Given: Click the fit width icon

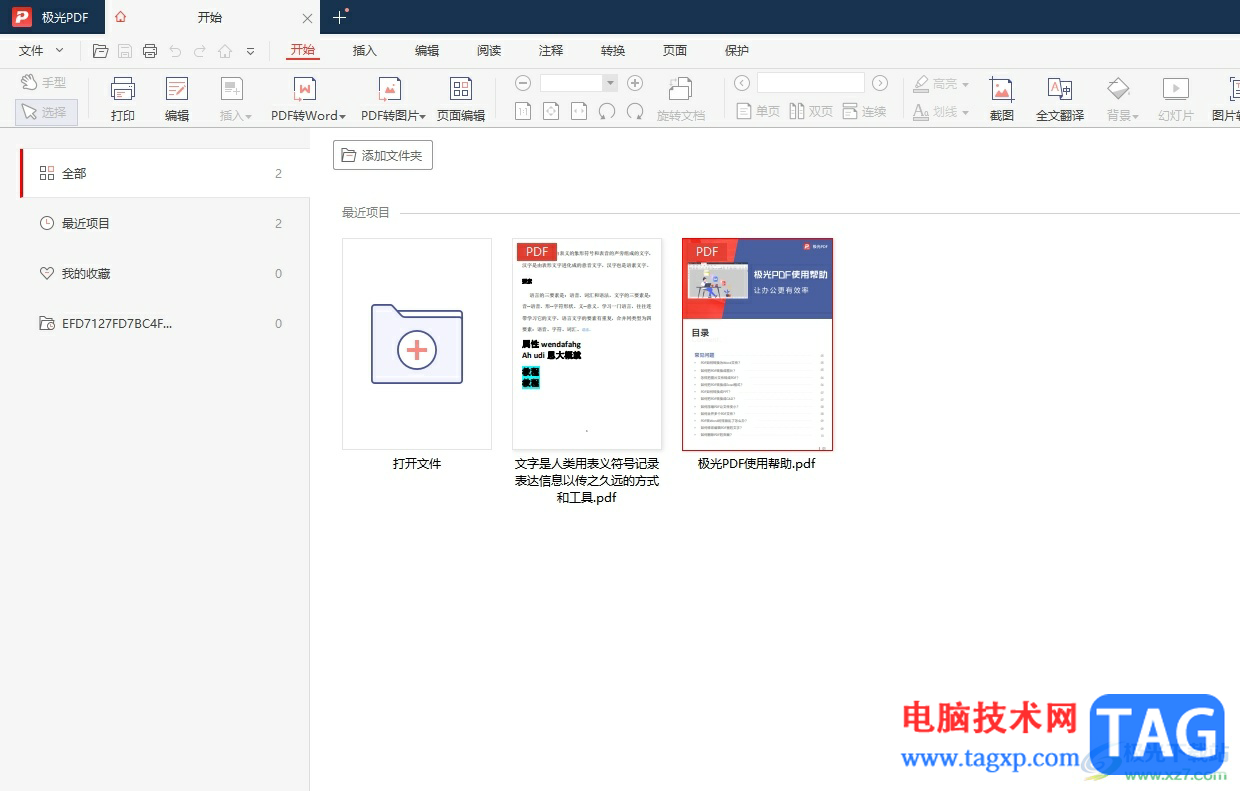Looking at the screenshot, I should tap(579, 111).
